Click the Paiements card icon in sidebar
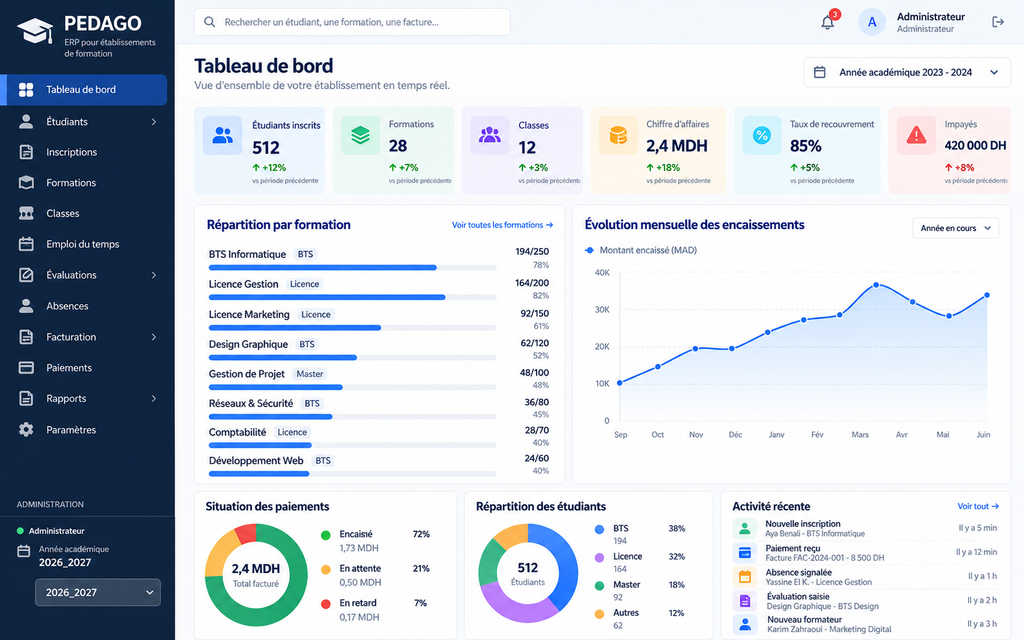The image size is (1024, 640). click(x=26, y=368)
